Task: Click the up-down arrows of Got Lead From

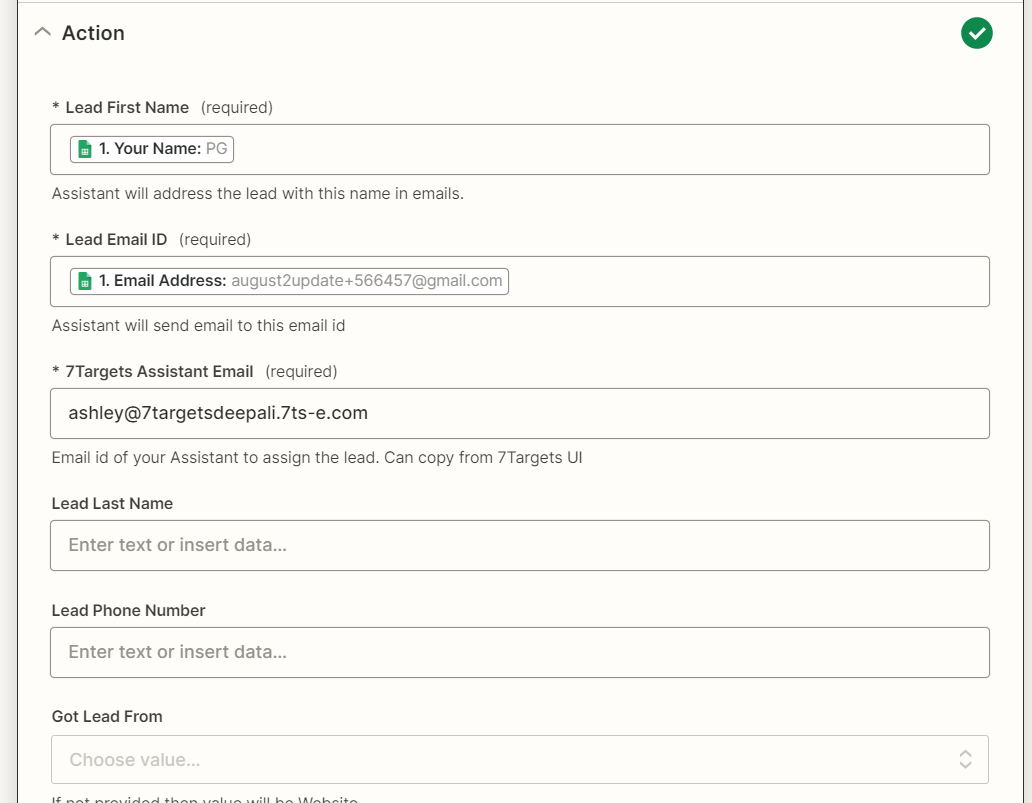Action: pos(965,760)
